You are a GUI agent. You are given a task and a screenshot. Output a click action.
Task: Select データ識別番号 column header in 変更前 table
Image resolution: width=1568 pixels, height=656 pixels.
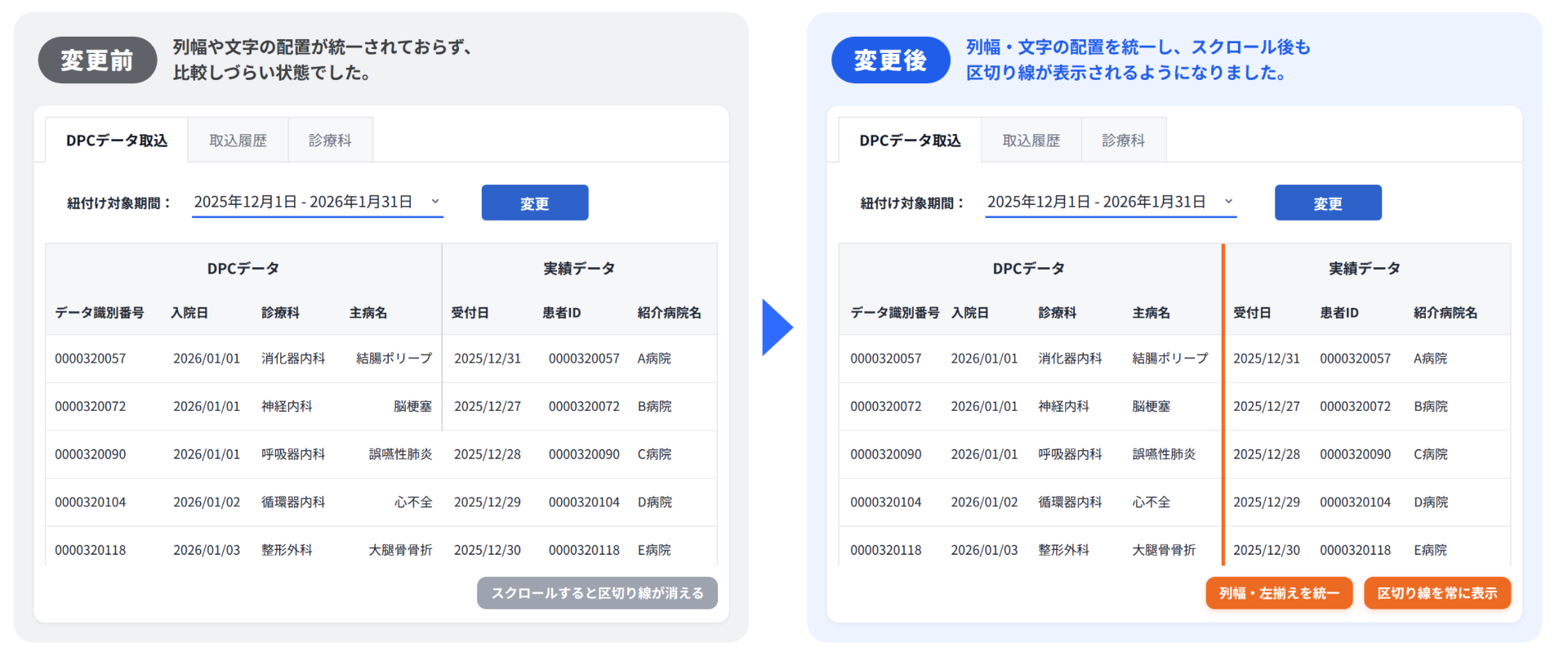(x=100, y=313)
